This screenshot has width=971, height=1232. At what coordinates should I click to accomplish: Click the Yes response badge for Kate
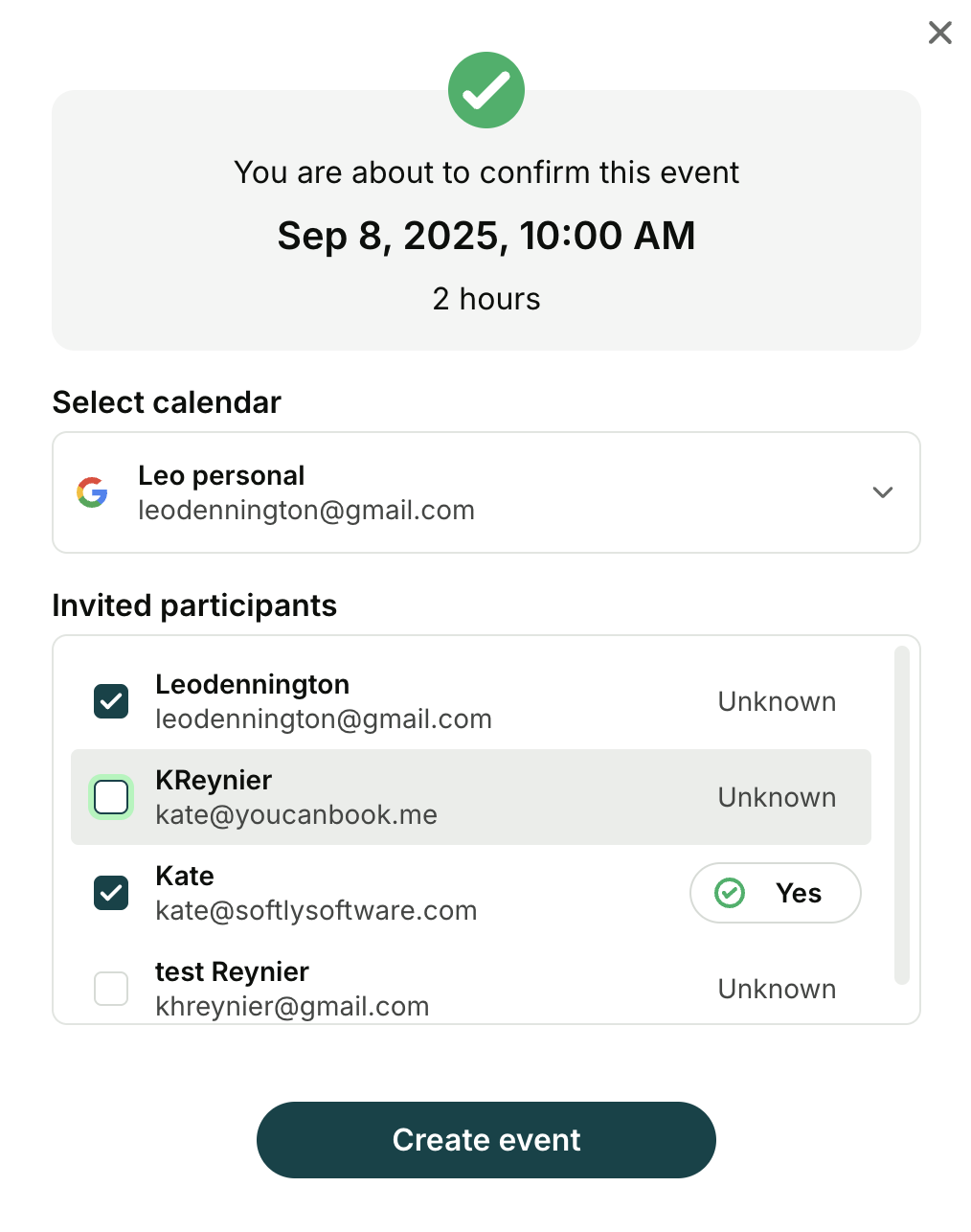775,893
